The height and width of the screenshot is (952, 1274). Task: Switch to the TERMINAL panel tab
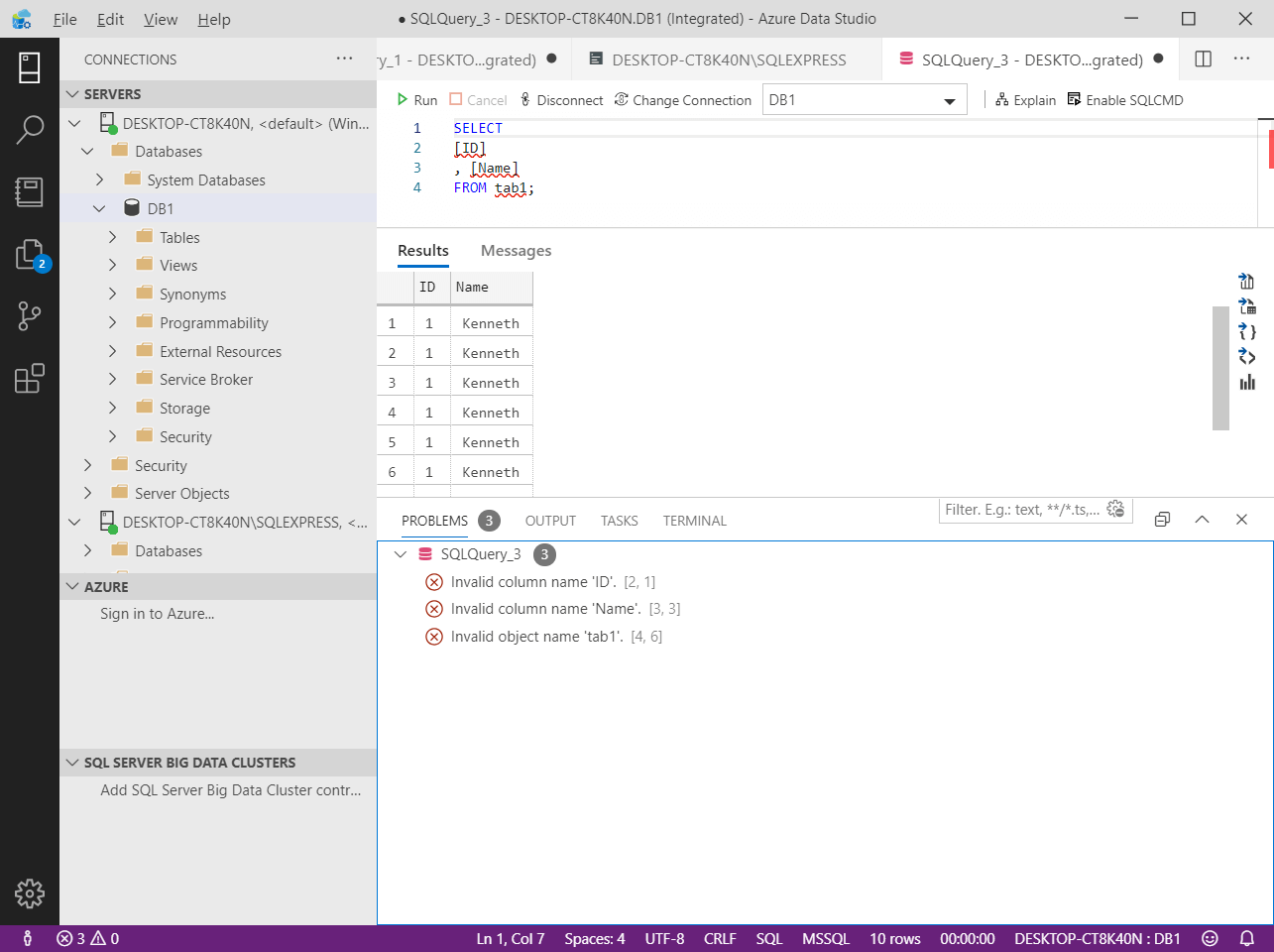click(x=695, y=521)
